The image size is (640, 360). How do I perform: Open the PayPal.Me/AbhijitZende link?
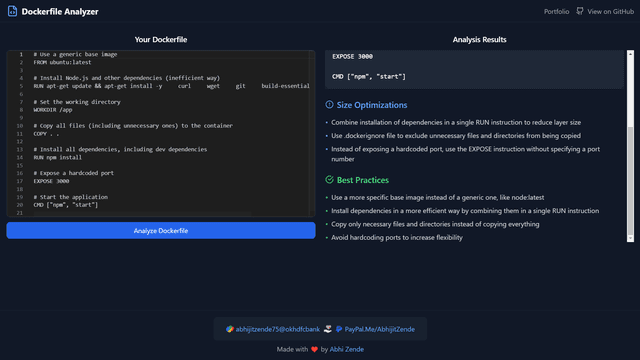(x=380, y=329)
